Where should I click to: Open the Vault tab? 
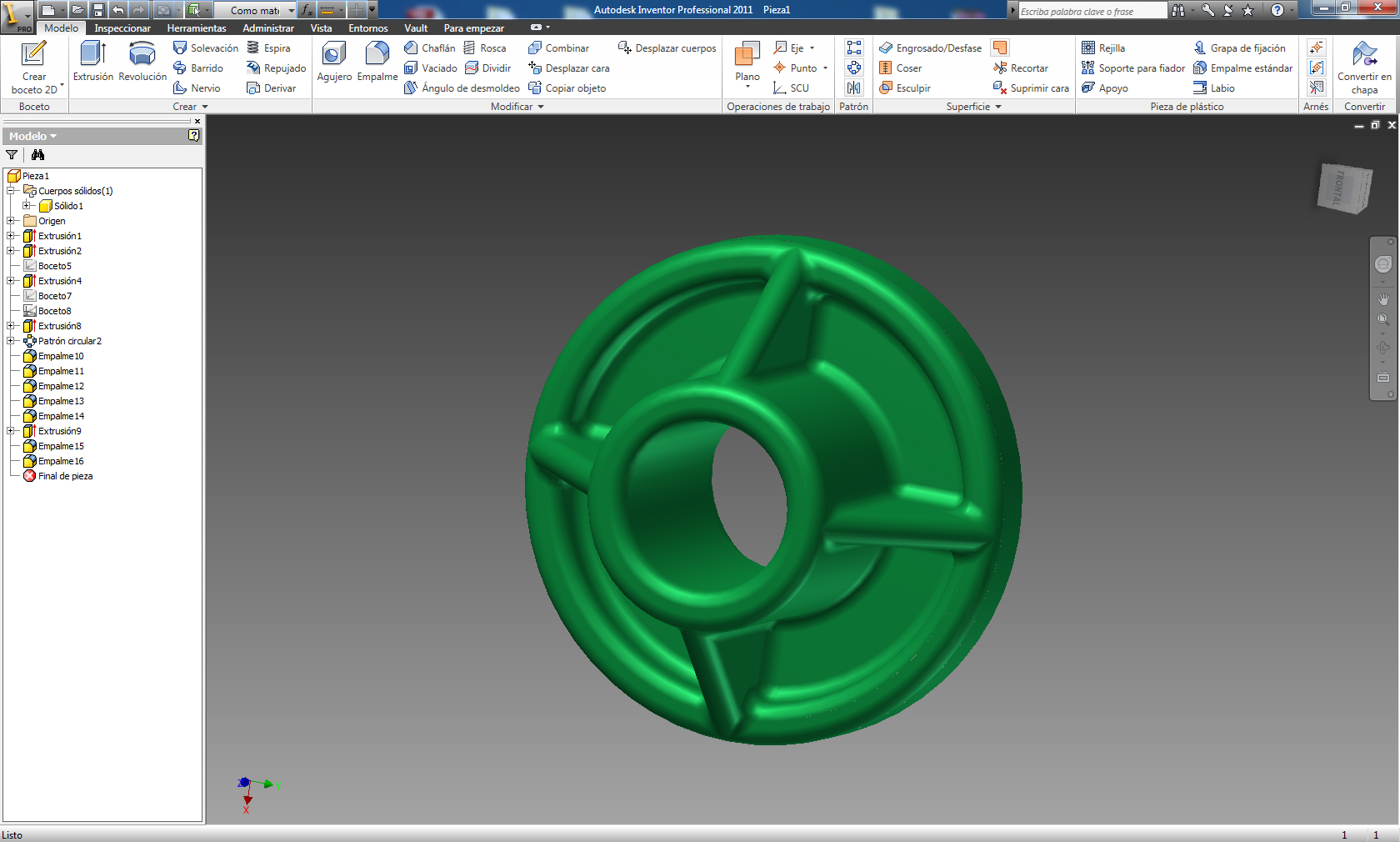click(x=416, y=28)
